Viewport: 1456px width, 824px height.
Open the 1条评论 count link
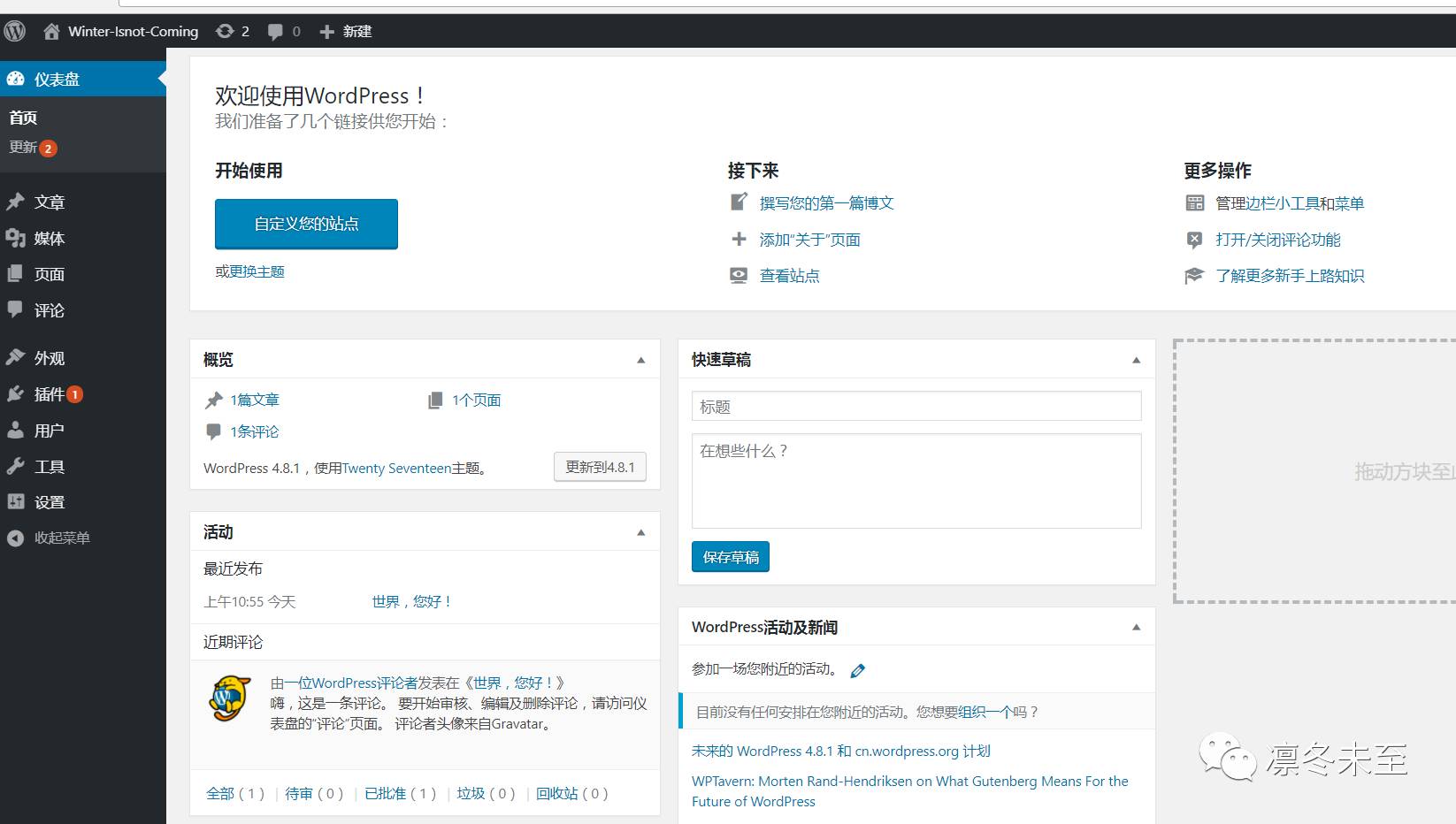[255, 431]
